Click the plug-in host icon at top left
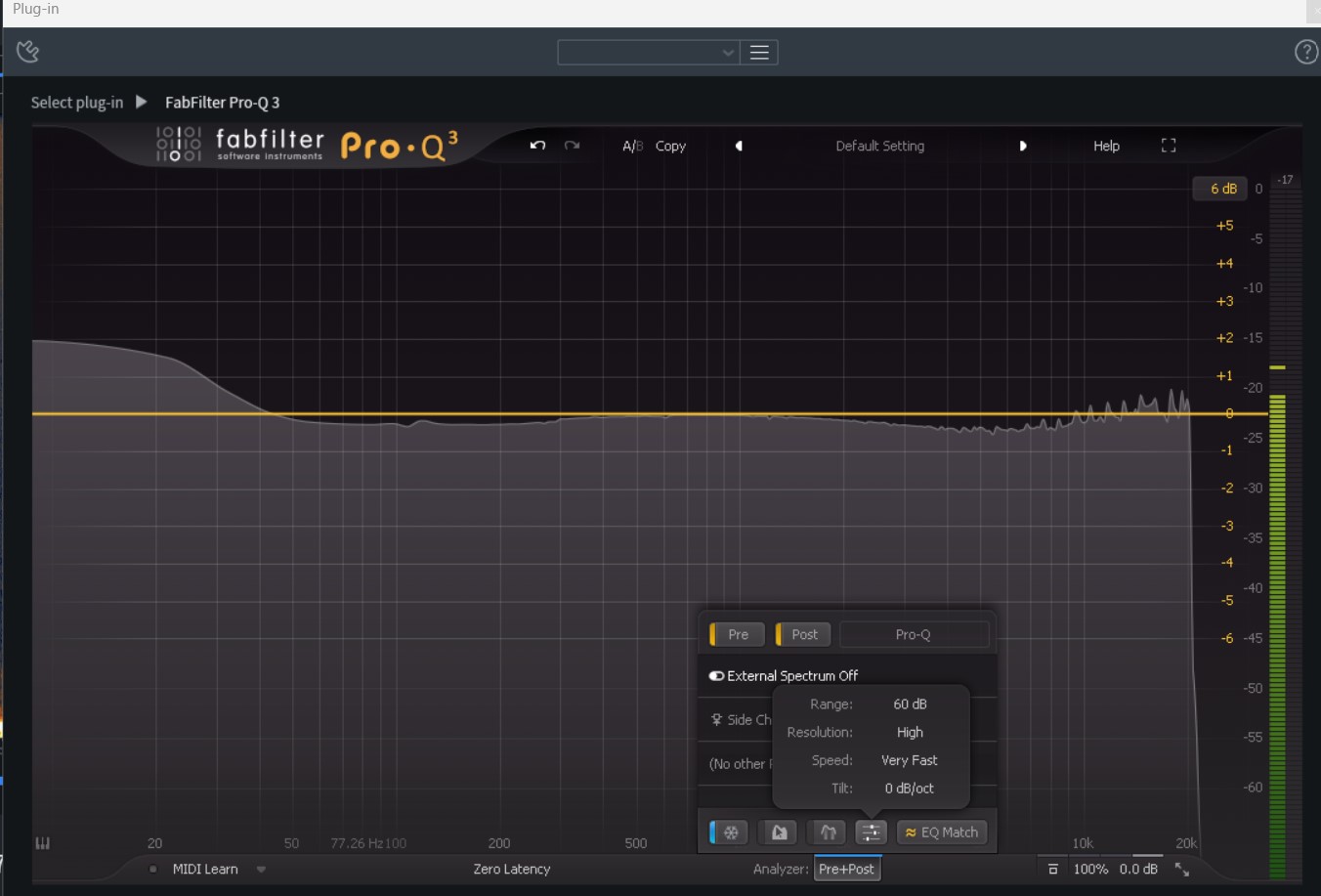The image size is (1321, 896). click(27, 51)
